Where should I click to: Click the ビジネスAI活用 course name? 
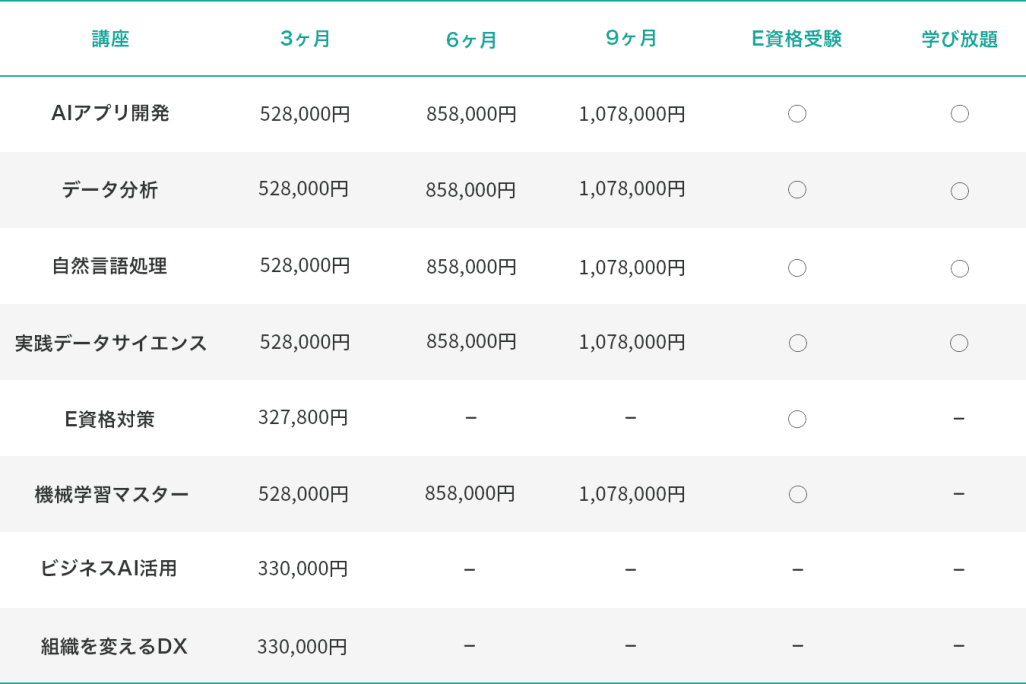pyautogui.click(x=109, y=568)
